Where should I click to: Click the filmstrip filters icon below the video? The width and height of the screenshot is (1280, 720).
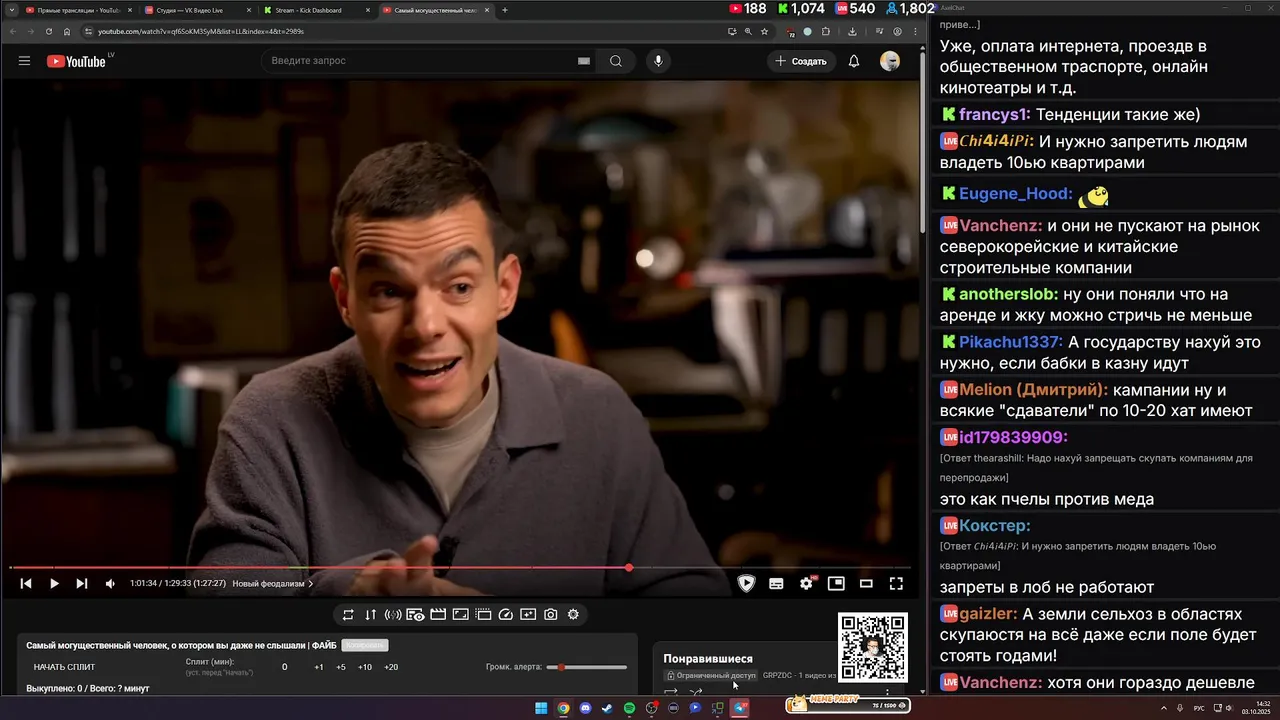[483, 614]
